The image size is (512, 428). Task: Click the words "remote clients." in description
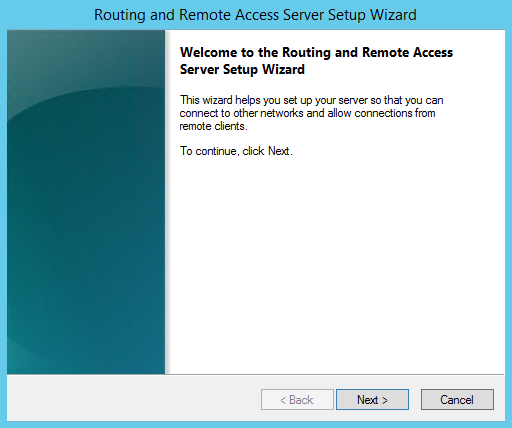click(x=213, y=126)
